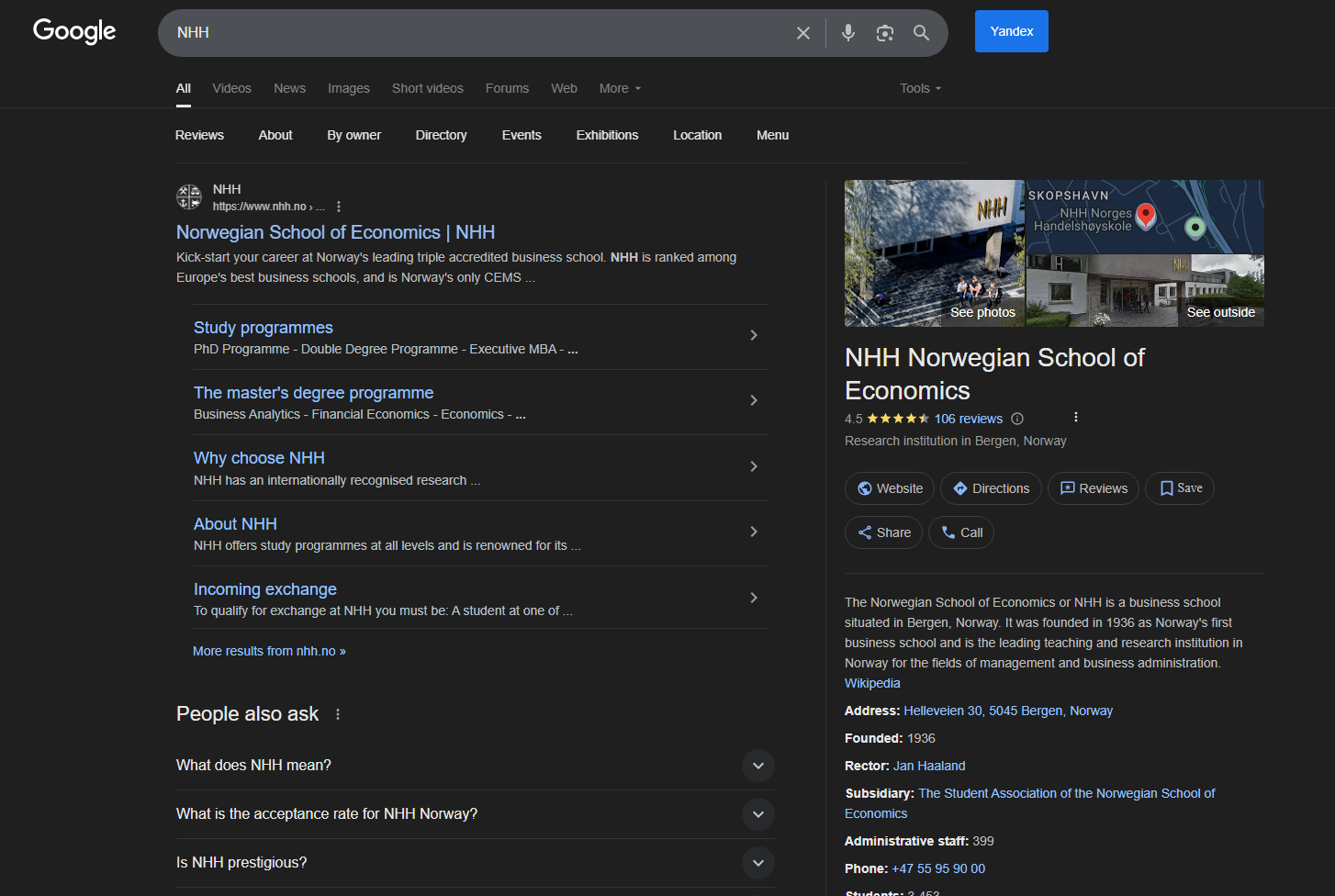Click chevron on The master's degree programme row

click(x=754, y=400)
